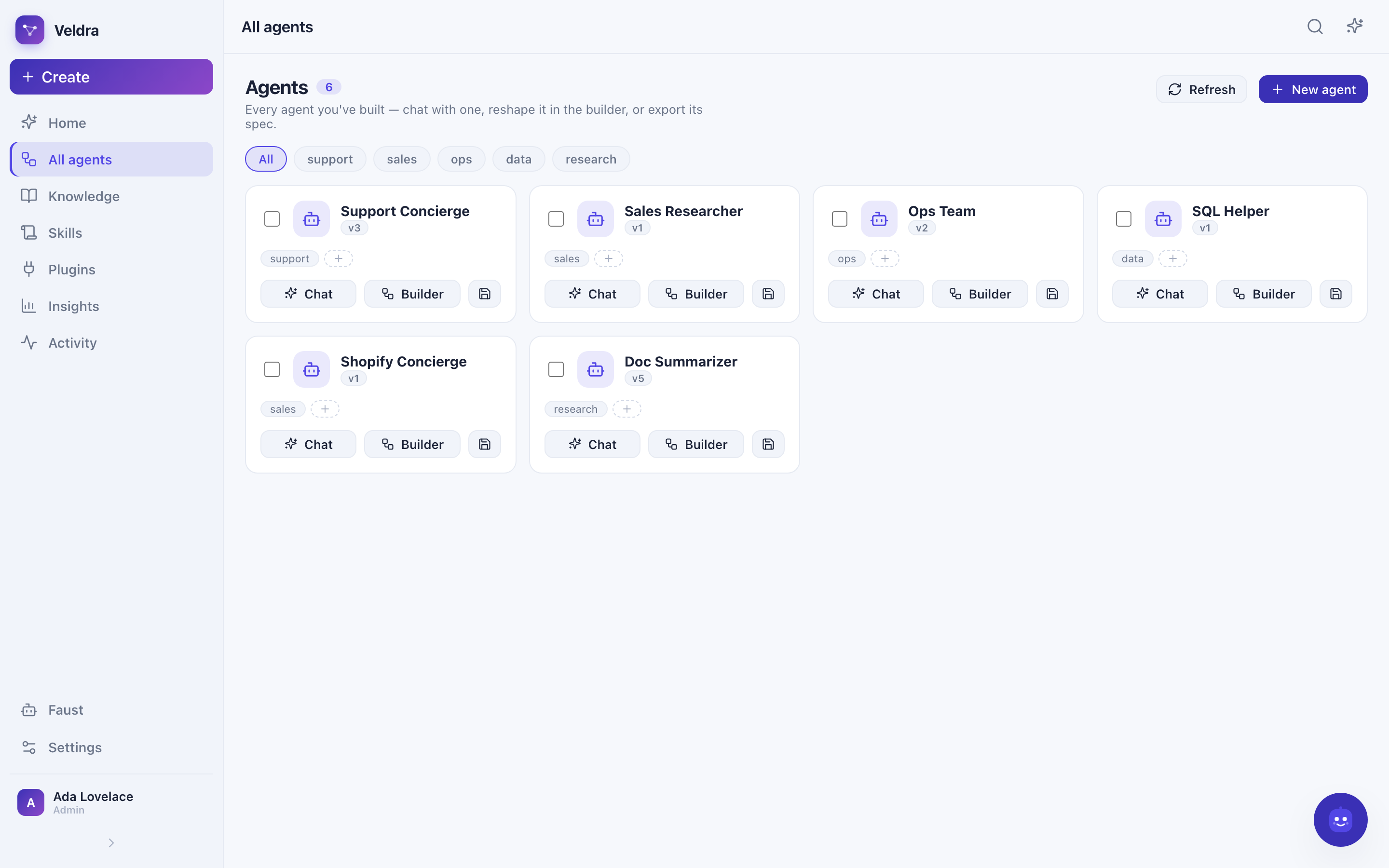The image size is (1389, 868).
Task: Open All agents in the sidebar
Action: 111,159
